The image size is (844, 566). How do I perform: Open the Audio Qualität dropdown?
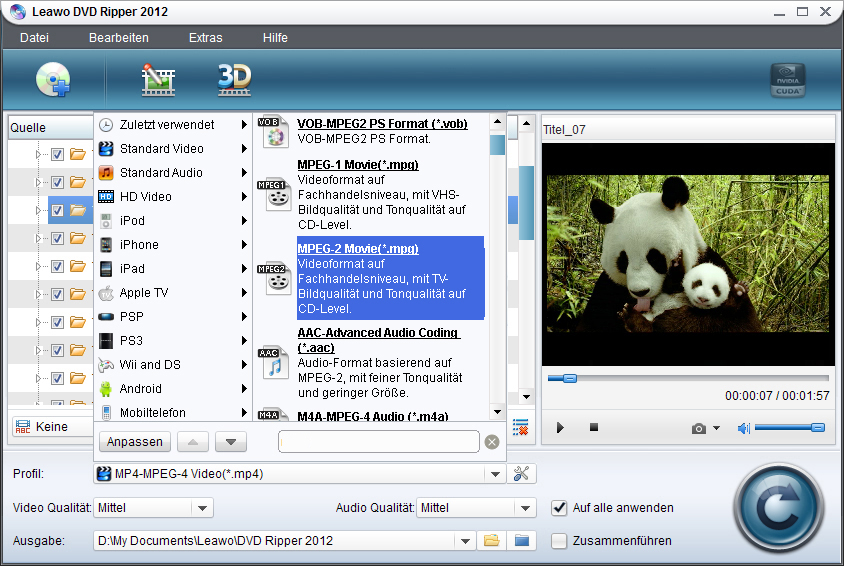pos(525,508)
